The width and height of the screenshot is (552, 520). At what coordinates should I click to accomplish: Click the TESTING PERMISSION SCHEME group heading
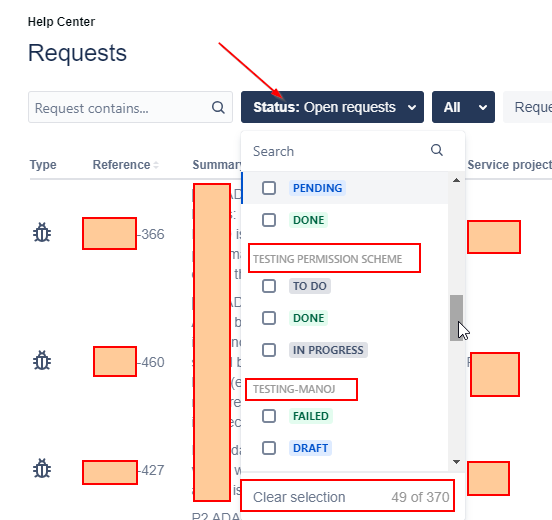click(327, 259)
